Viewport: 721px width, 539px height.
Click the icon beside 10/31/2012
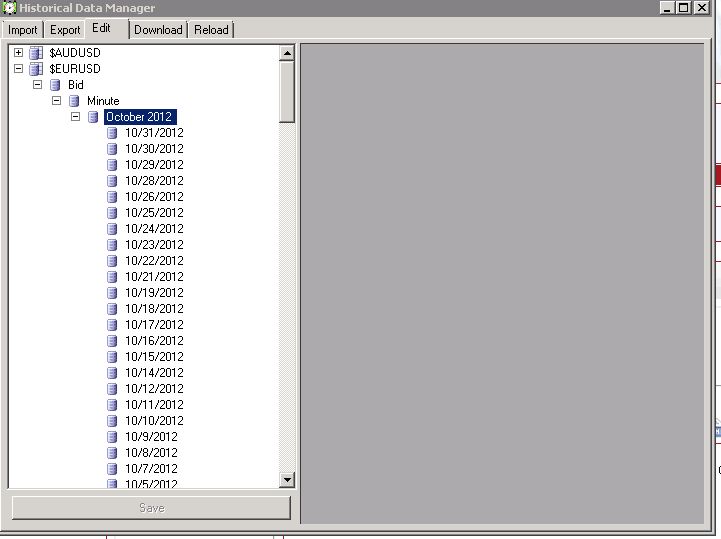[x=112, y=133]
